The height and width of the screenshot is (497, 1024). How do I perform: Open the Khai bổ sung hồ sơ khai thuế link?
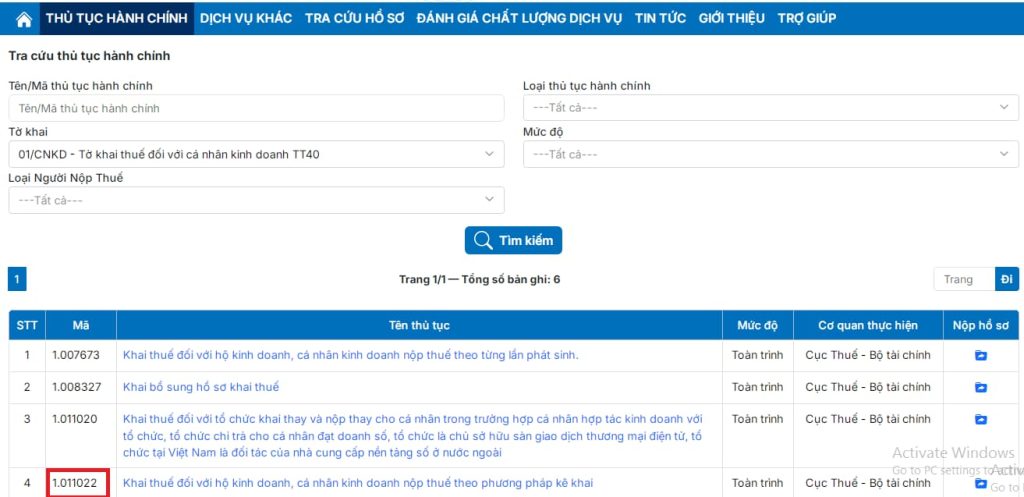pos(201,387)
